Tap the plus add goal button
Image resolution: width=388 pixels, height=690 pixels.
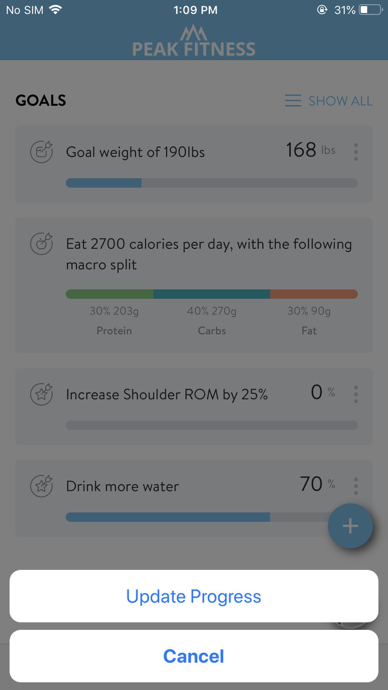point(350,526)
